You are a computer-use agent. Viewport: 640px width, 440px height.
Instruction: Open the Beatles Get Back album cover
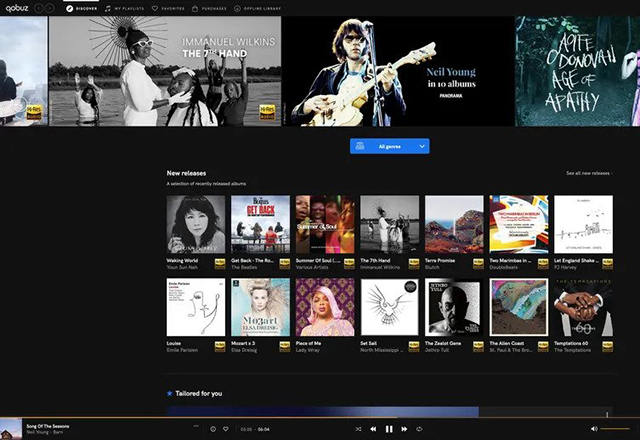tap(260, 224)
